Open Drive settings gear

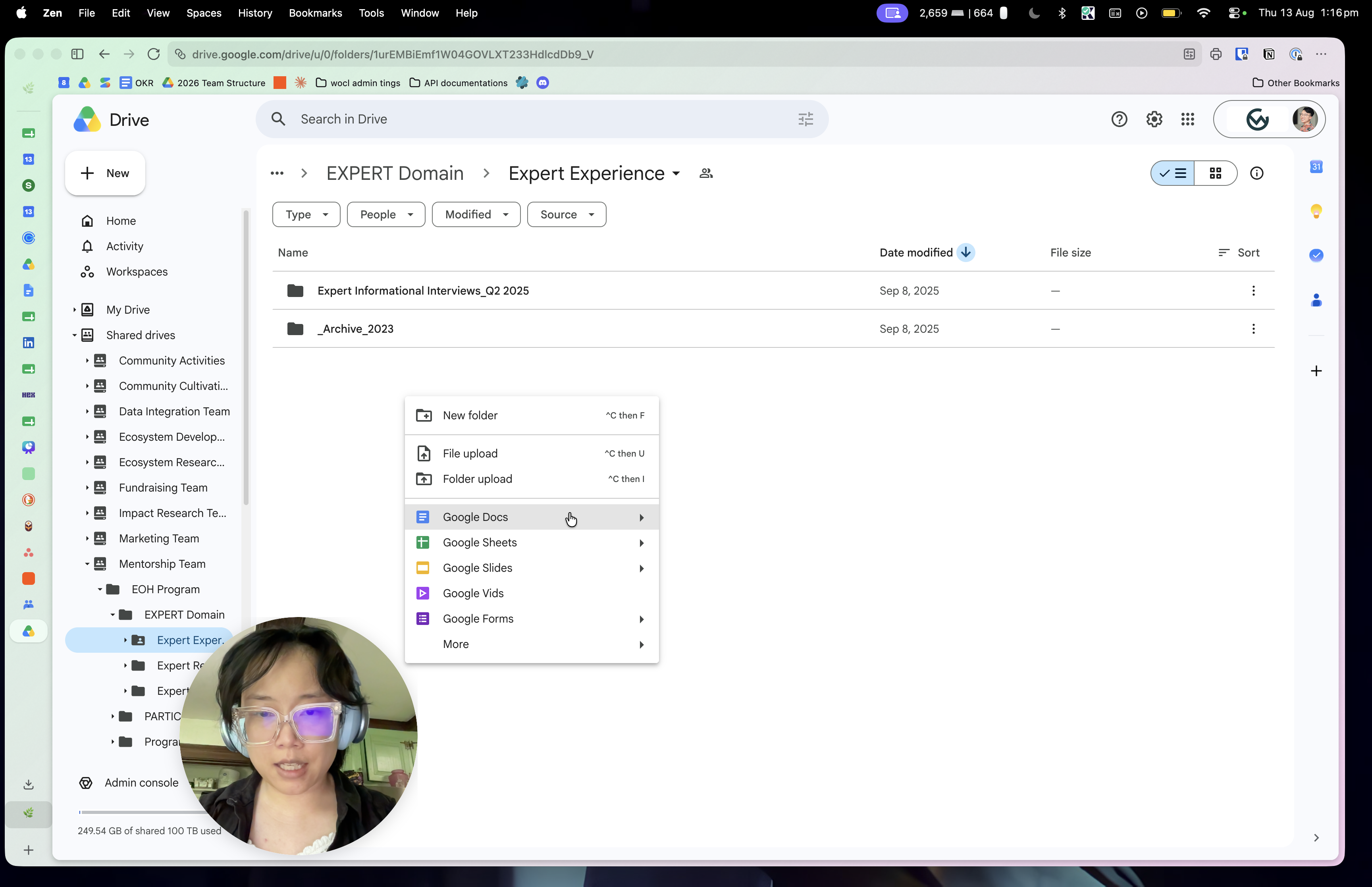1154,119
